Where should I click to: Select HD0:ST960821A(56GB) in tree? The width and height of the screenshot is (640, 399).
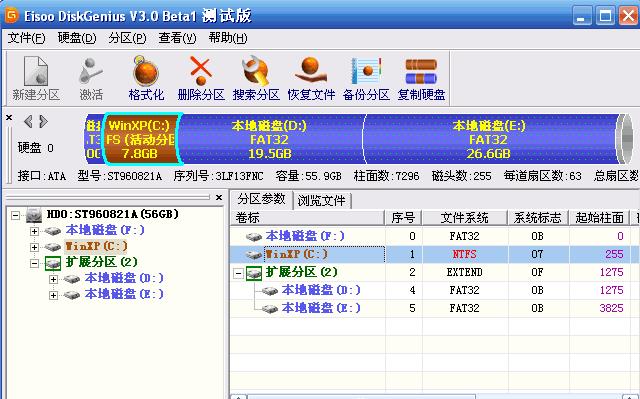point(113,214)
